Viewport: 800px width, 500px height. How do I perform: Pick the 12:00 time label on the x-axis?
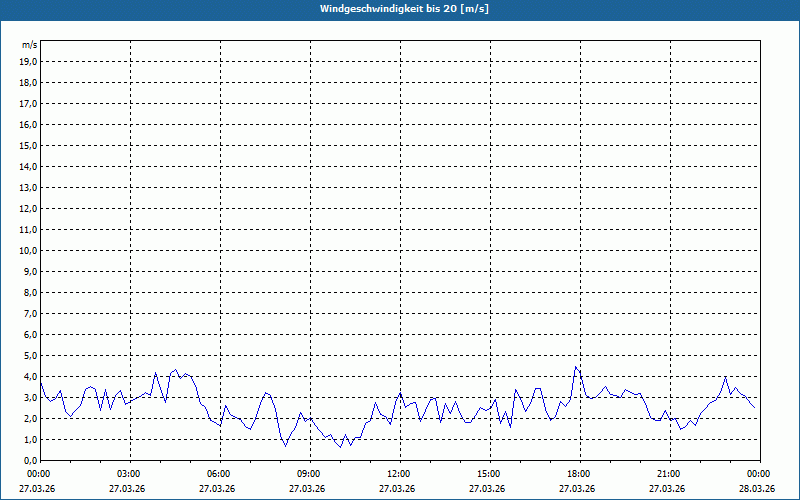pos(398,474)
